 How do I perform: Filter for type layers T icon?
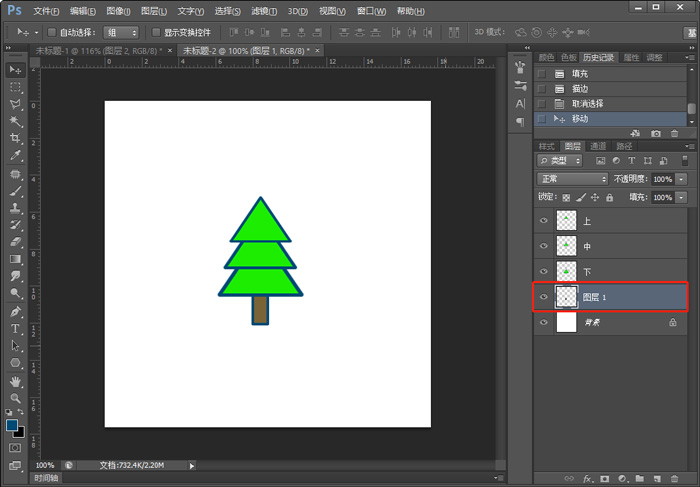pyautogui.click(x=631, y=161)
